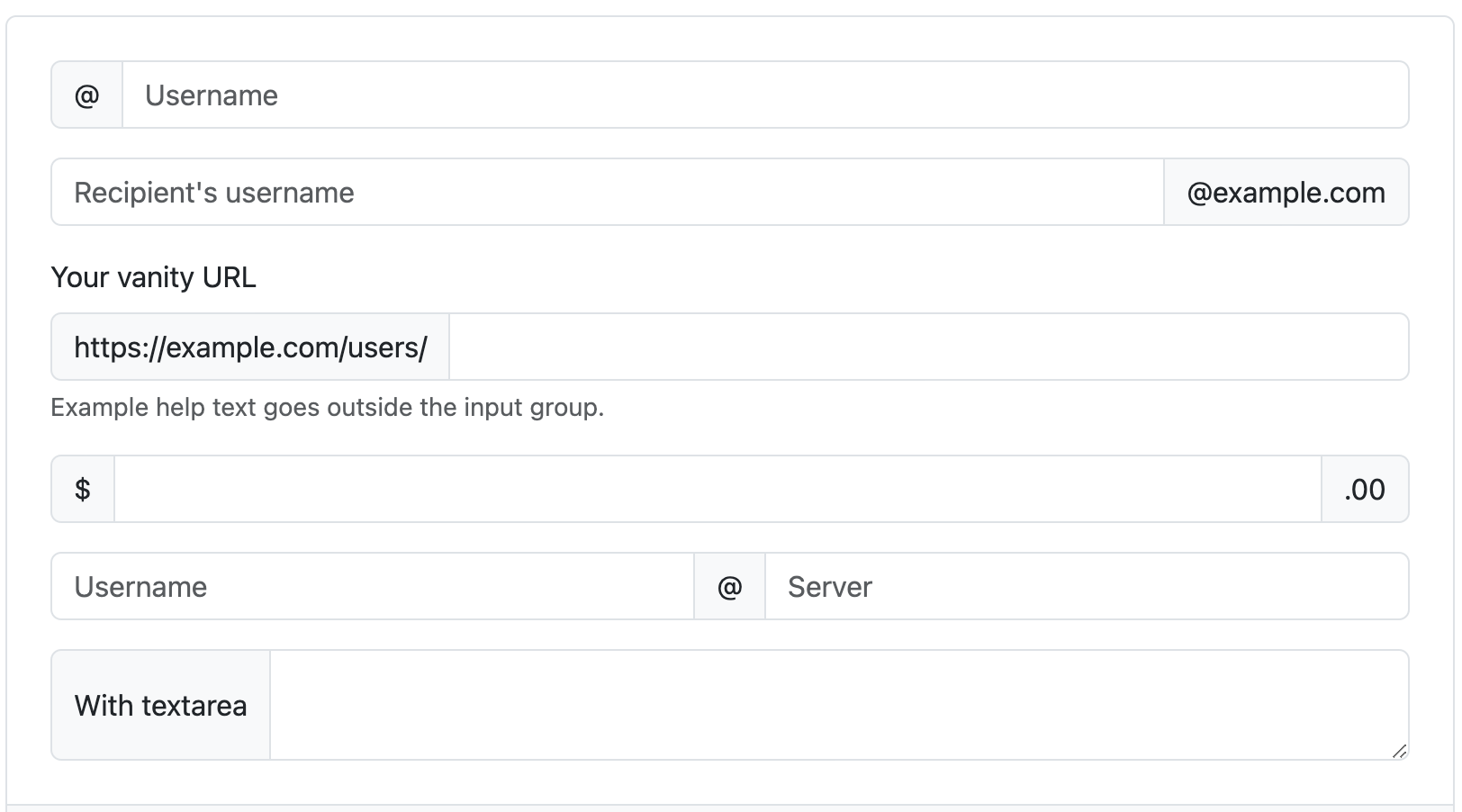Image resolution: width=1462 pixels, height=812 pixels.
Task: Click the @ addon between Username and Server
Action: [729, 585]
